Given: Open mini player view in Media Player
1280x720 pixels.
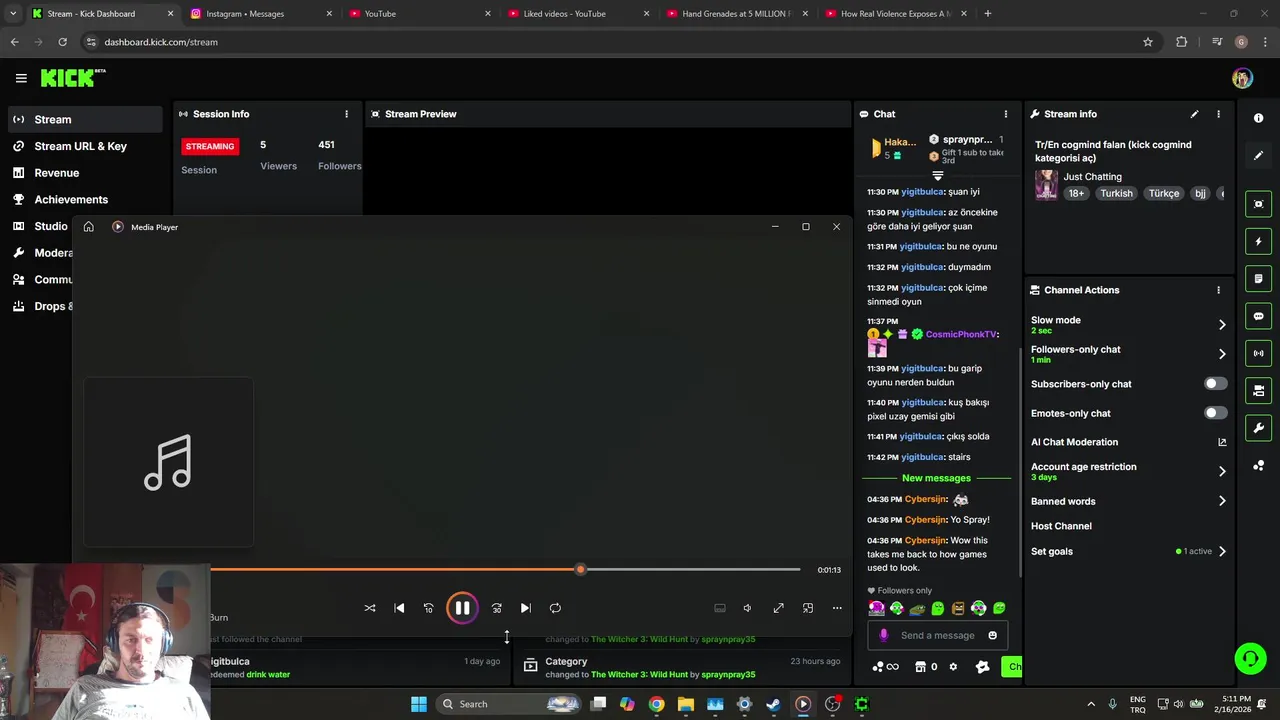Looking at the screenshot, I should coord(808,608).
